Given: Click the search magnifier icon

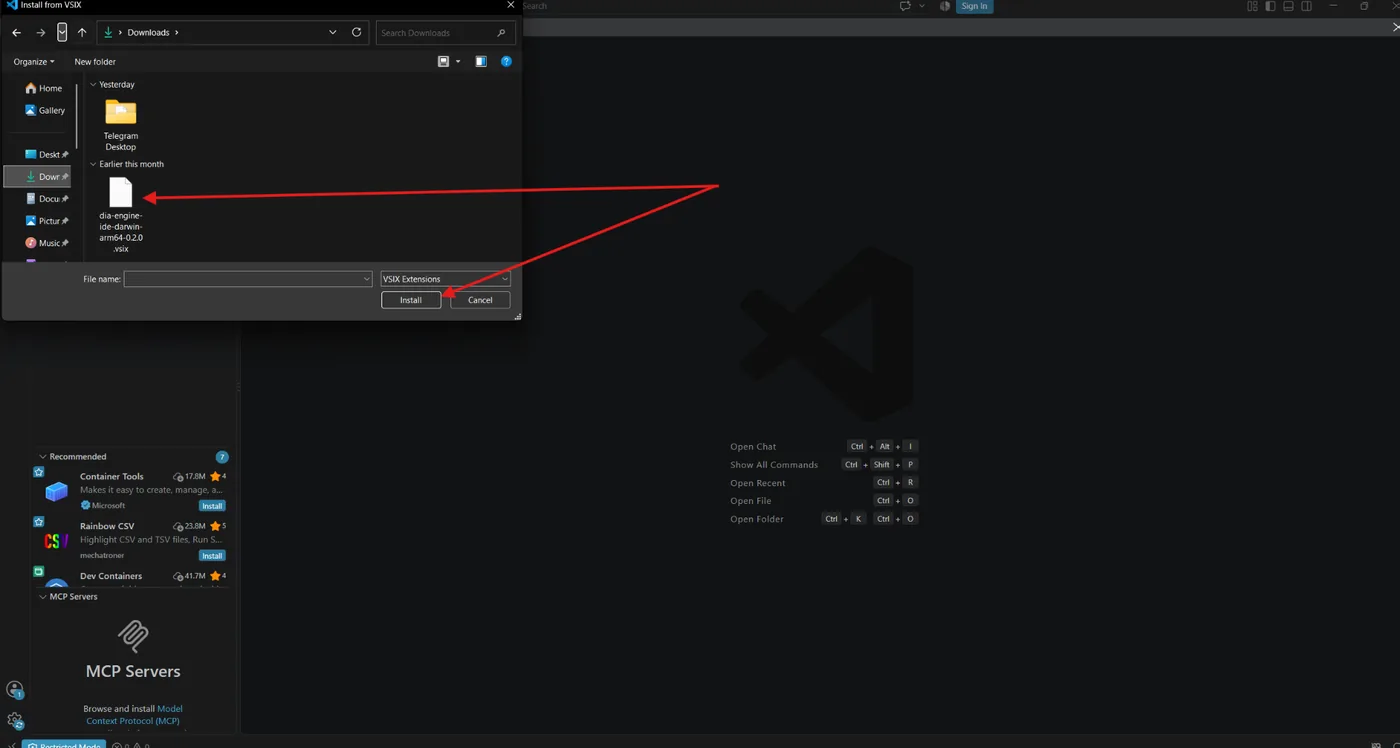Looking at the screenshot, I should click(x=501, y=33).
